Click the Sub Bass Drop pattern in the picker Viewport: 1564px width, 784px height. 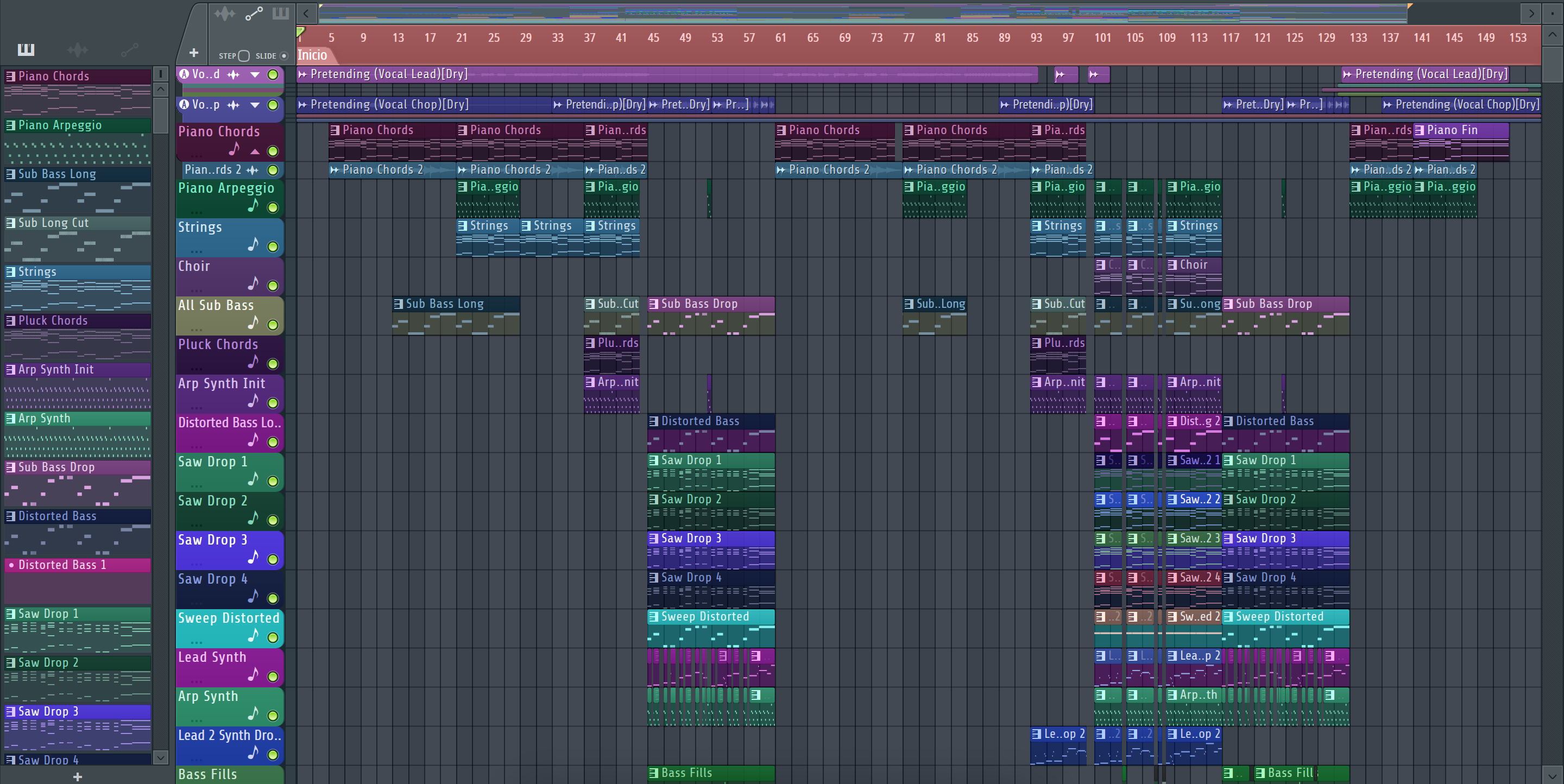(56, 467)
